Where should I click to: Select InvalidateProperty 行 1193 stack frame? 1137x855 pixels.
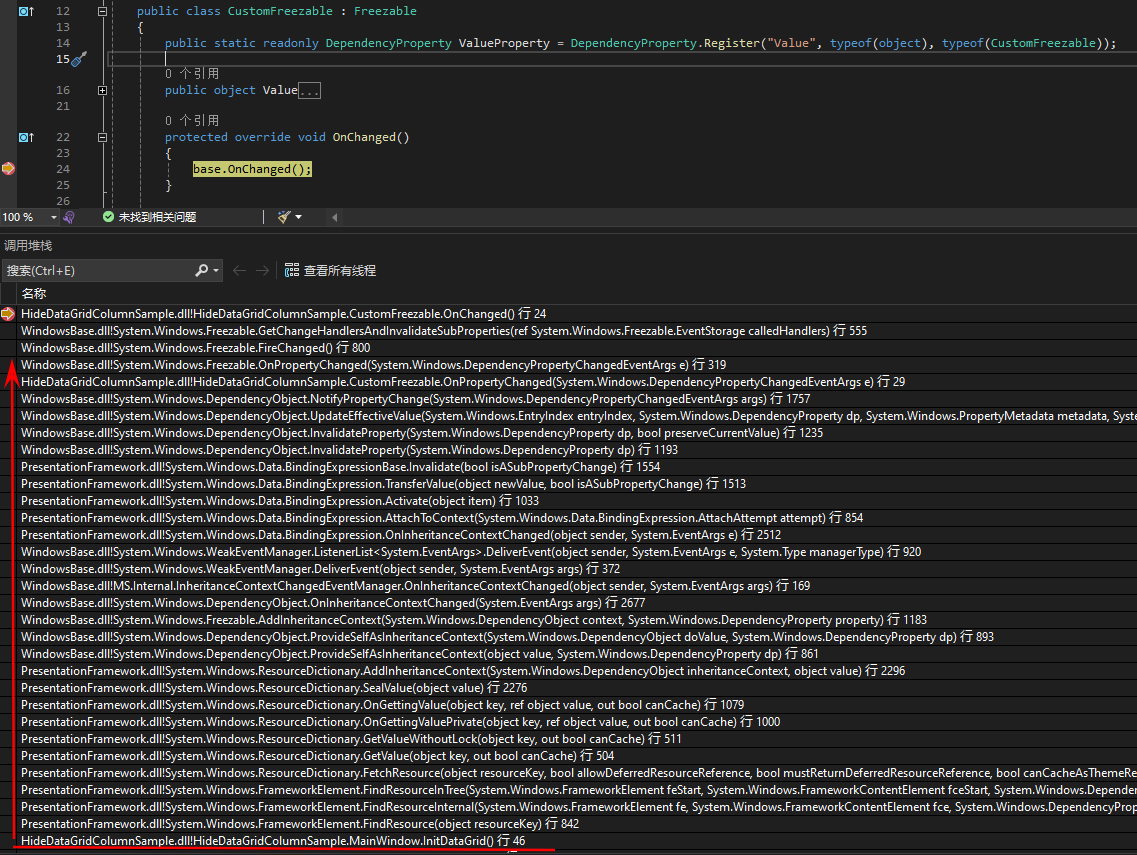pos(350,450)
